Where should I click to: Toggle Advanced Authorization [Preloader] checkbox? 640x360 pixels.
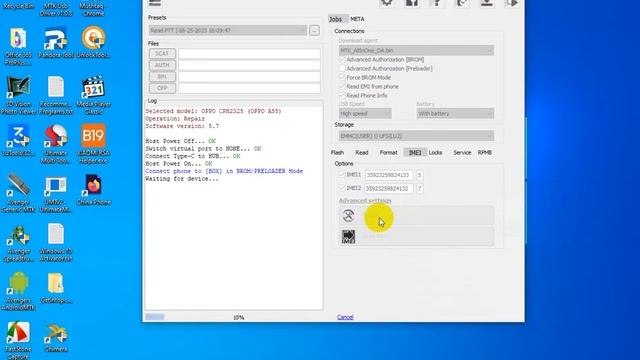342,69
